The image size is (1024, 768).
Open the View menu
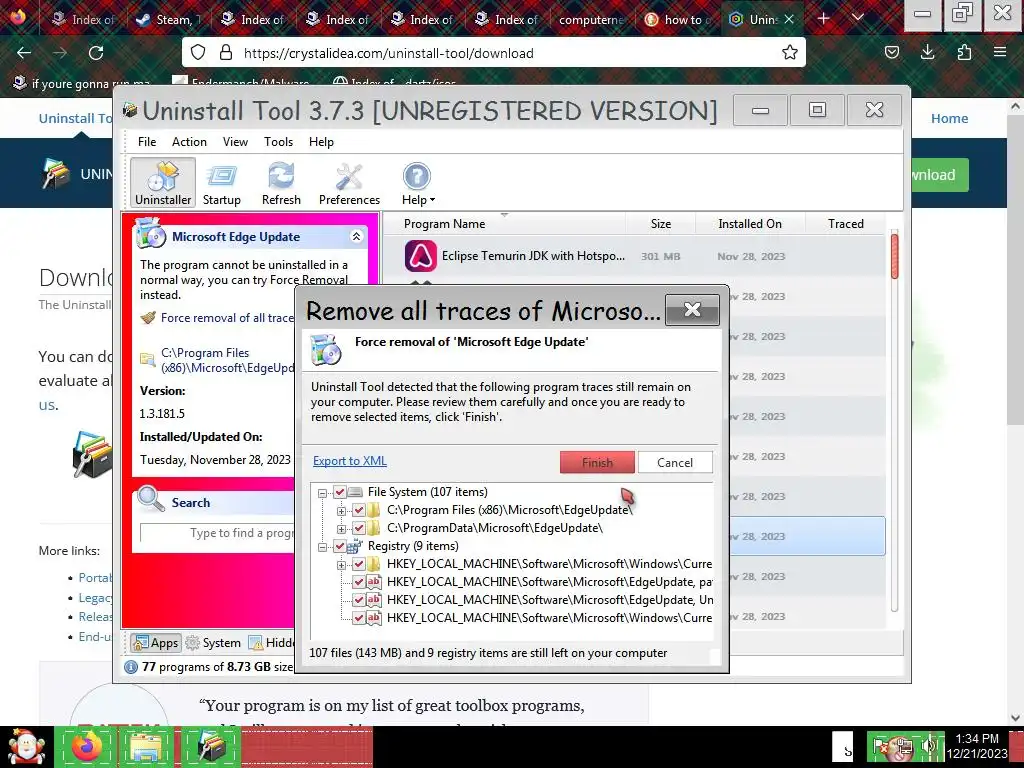click(235, 142)
